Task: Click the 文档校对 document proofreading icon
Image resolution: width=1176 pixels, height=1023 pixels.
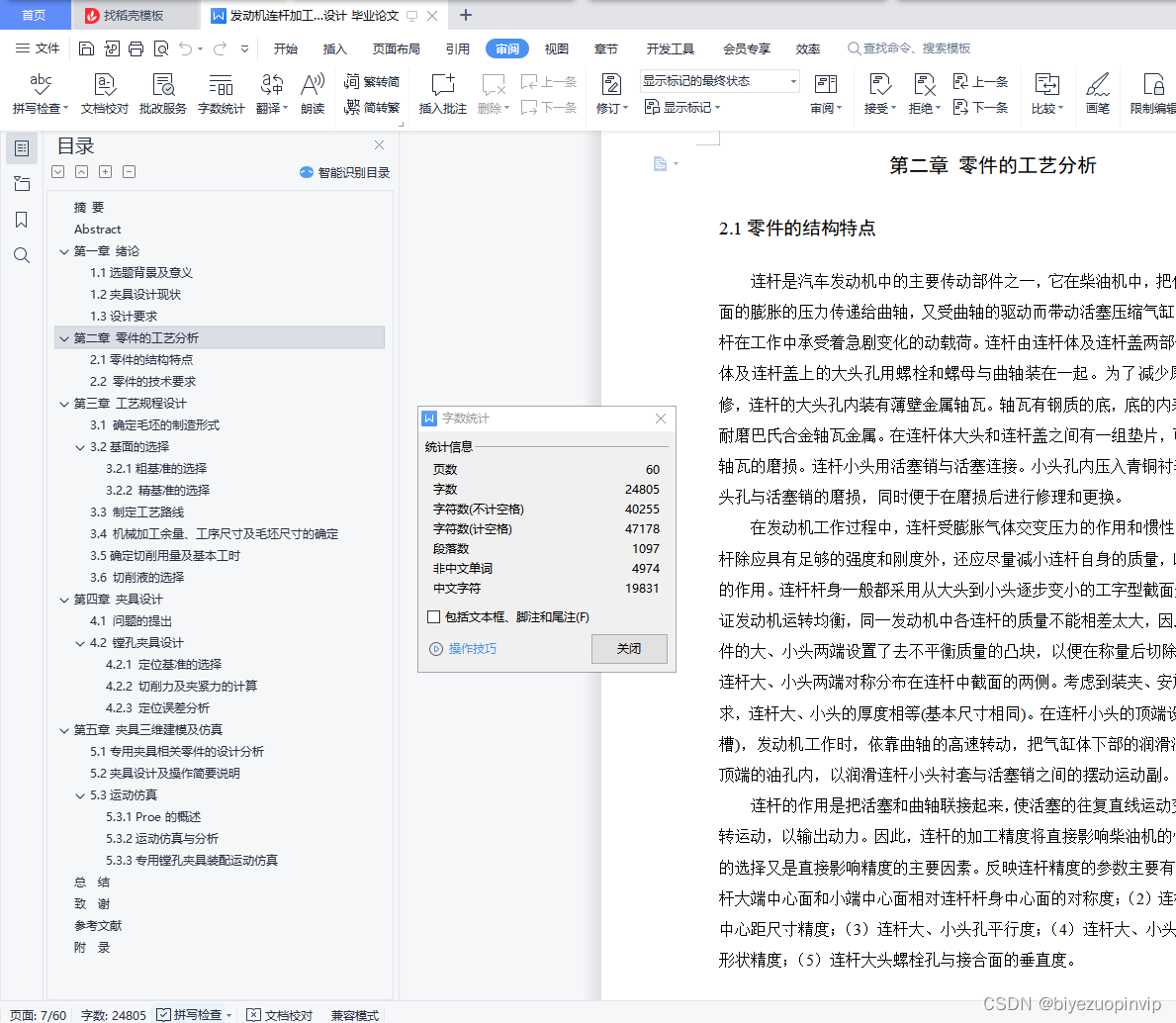Action: point(104,84)
